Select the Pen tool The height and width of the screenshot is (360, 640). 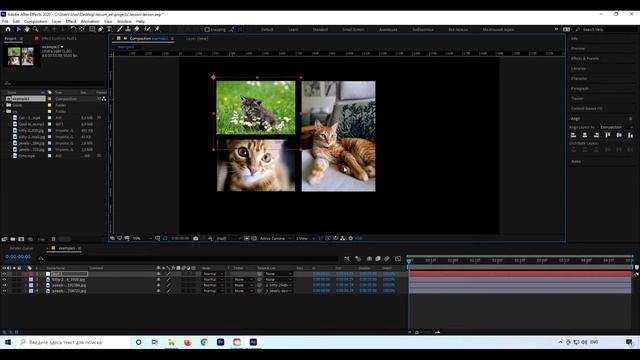(100, 29)
